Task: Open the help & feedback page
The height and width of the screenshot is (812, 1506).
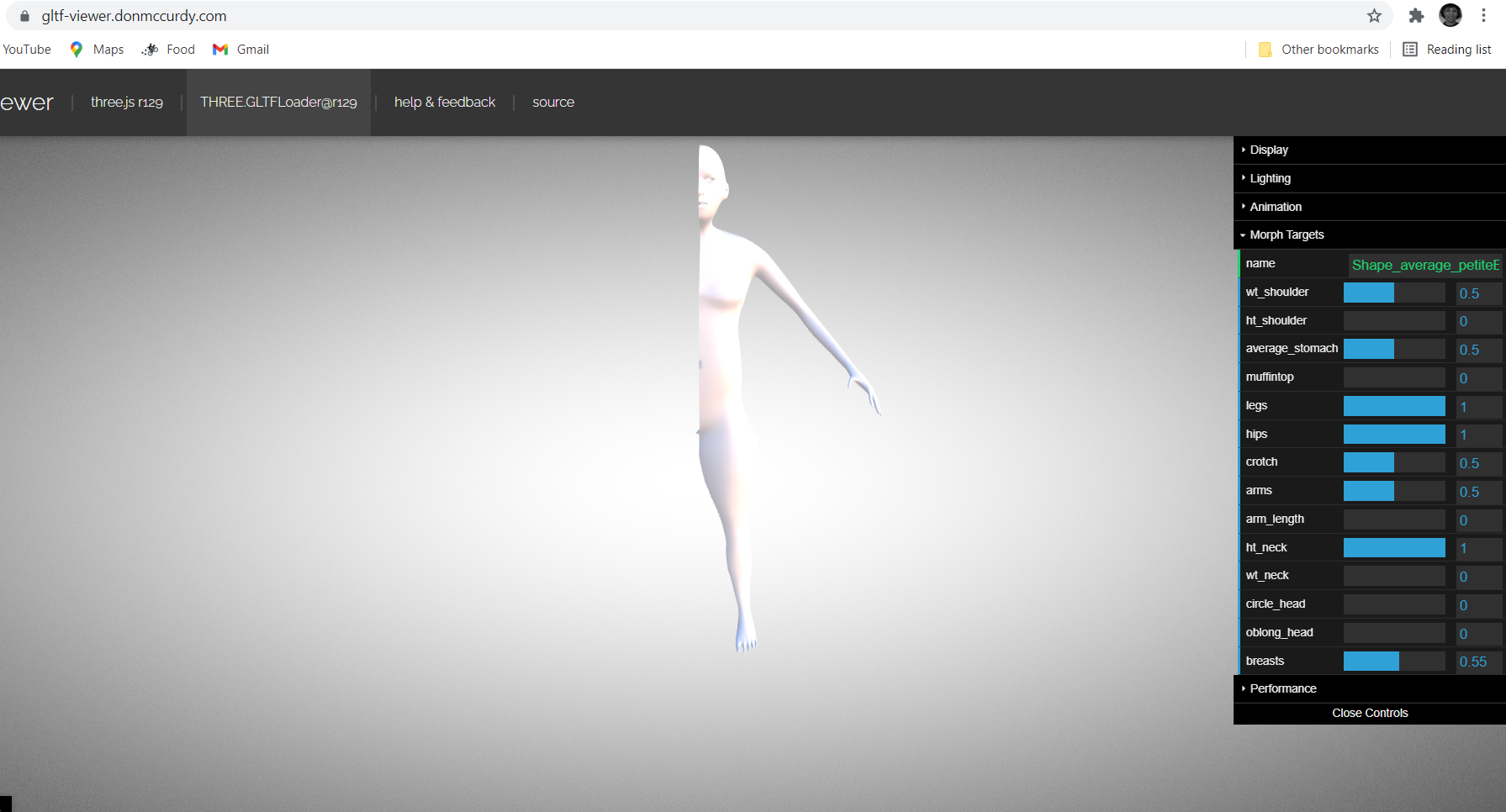Action: [444, 102]
